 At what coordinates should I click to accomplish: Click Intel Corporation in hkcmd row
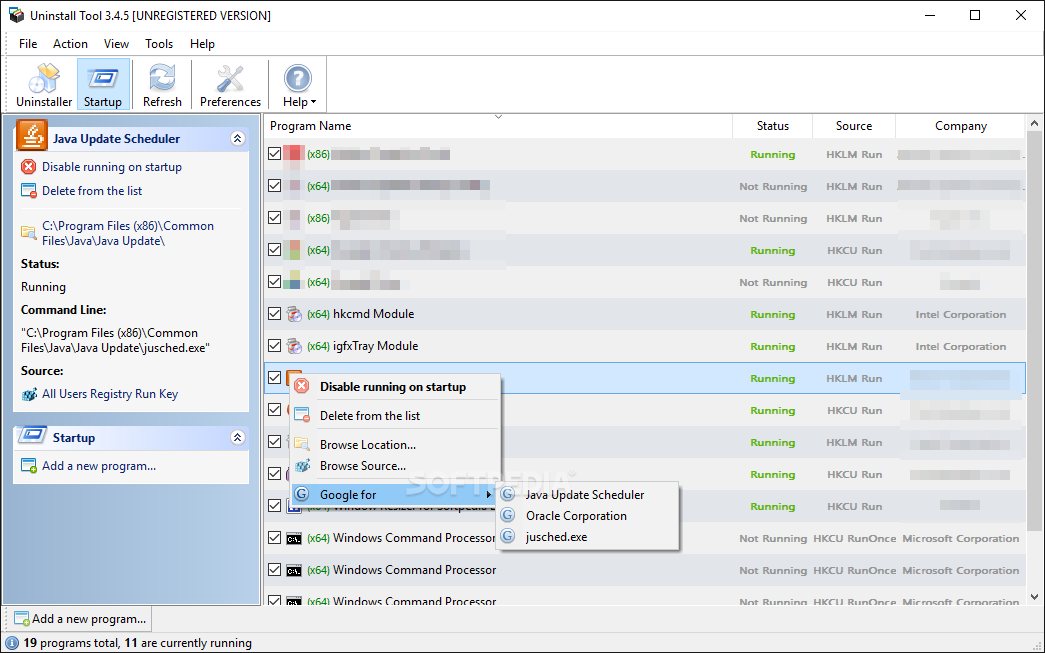point(960,315)
